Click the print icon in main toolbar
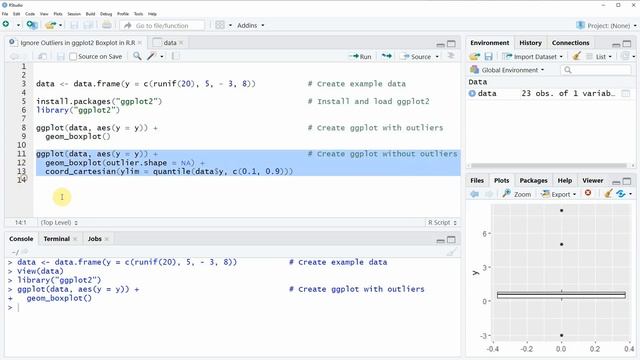Viewport: 640px width, 360px height. (107, 25)
